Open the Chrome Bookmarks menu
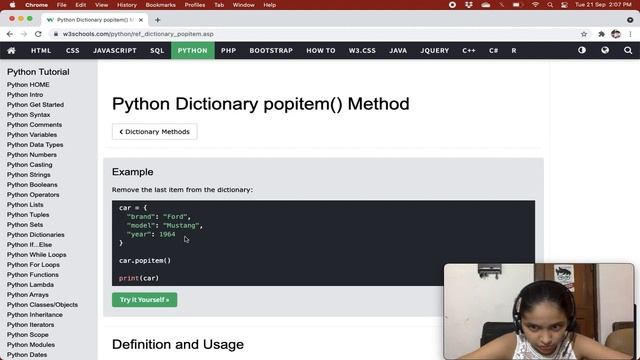Image resolution: width=640 pixels, height=360 pixels. tap(160, 5)
